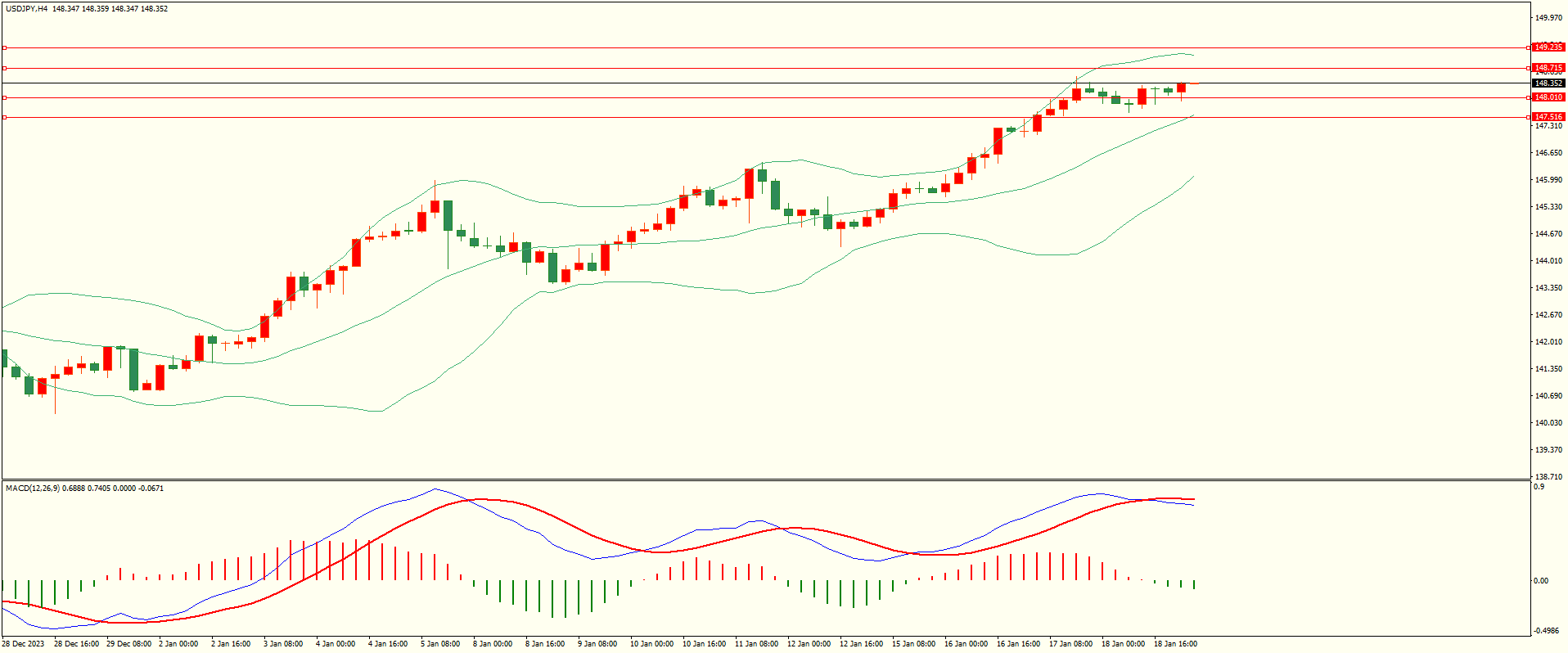Click the 4 Jan 00:00 time label
This screenshot has height=653, width=1568.
point(336,644)
